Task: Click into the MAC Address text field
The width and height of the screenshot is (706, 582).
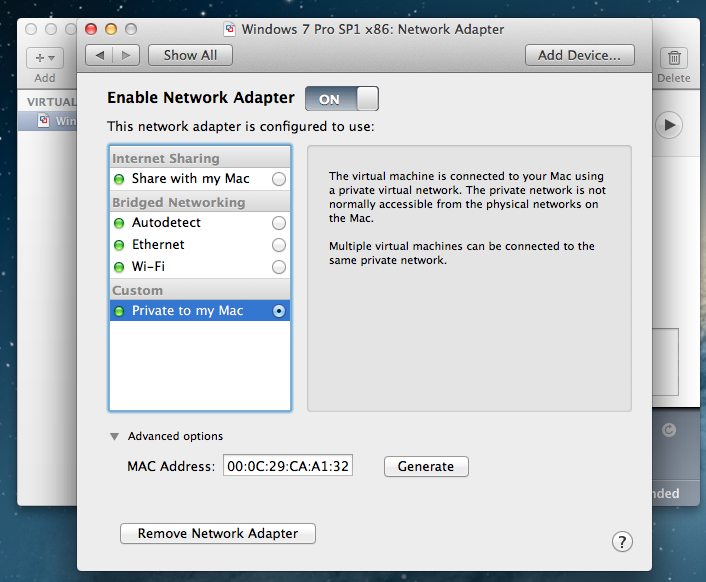Action: pyautogui.click(x=288, y=466)
